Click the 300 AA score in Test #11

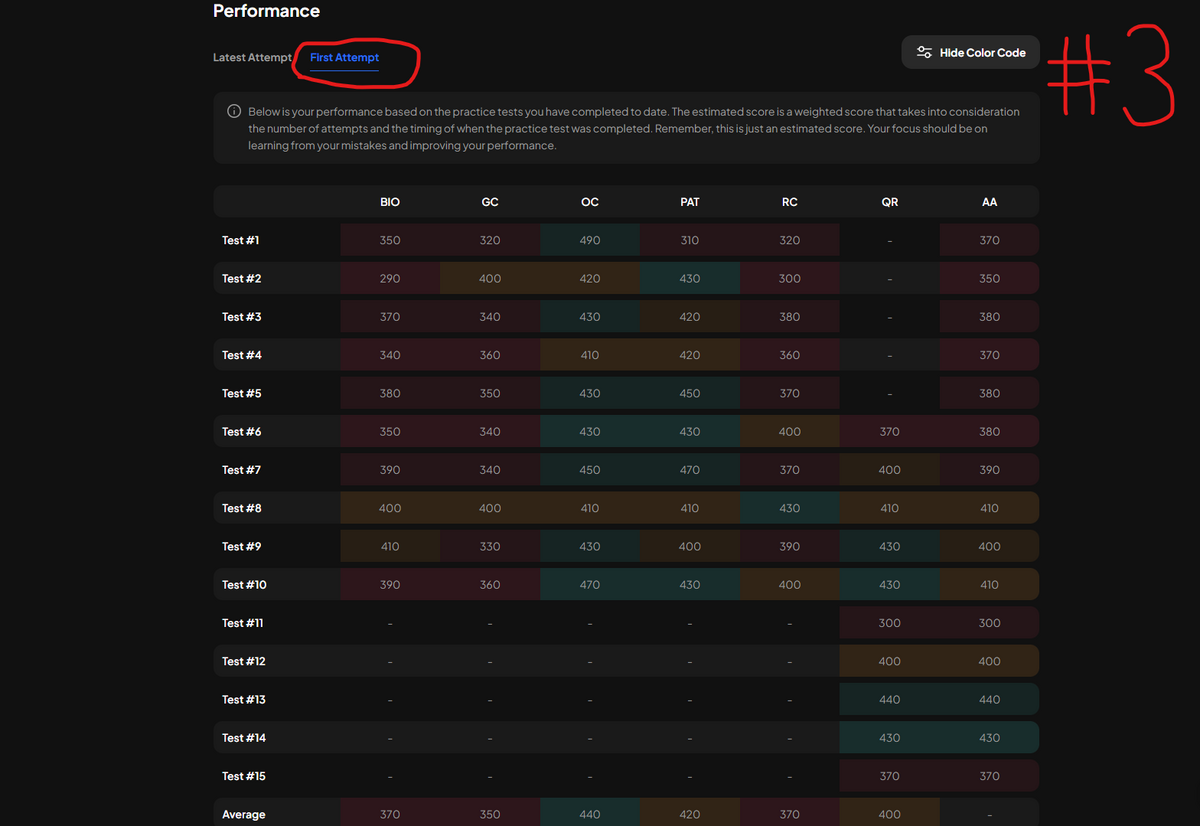tap(989, 623)
